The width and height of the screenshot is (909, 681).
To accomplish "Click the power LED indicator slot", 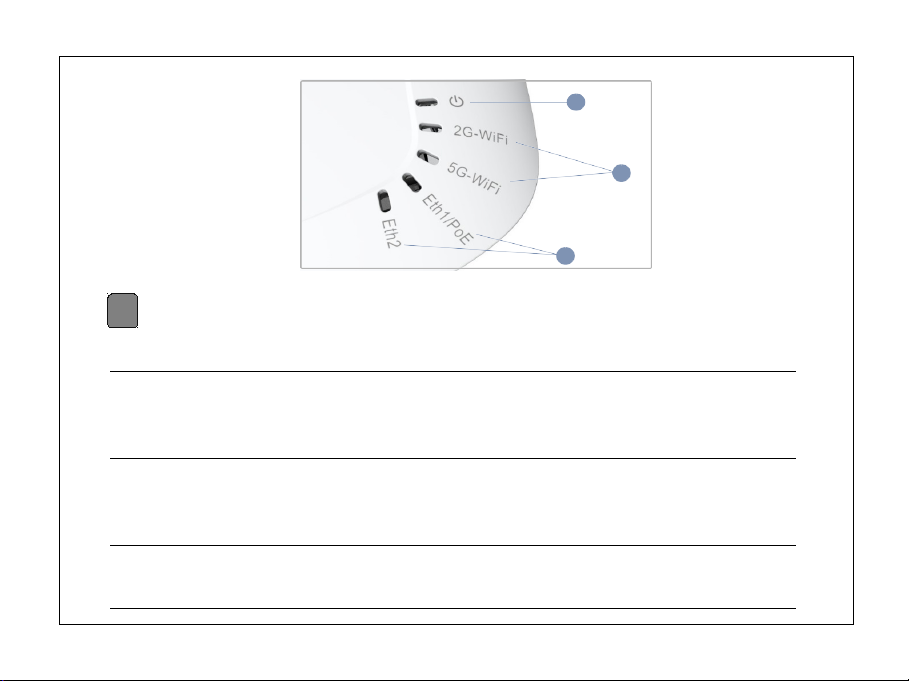I will [426, 103].
